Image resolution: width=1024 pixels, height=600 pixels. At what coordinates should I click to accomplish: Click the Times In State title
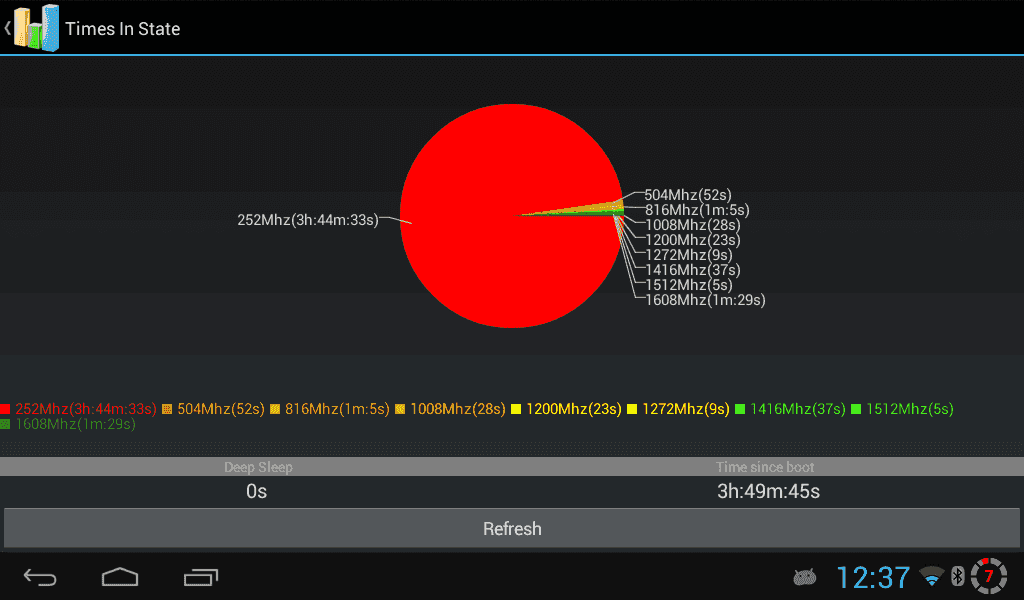coord(123,29)
